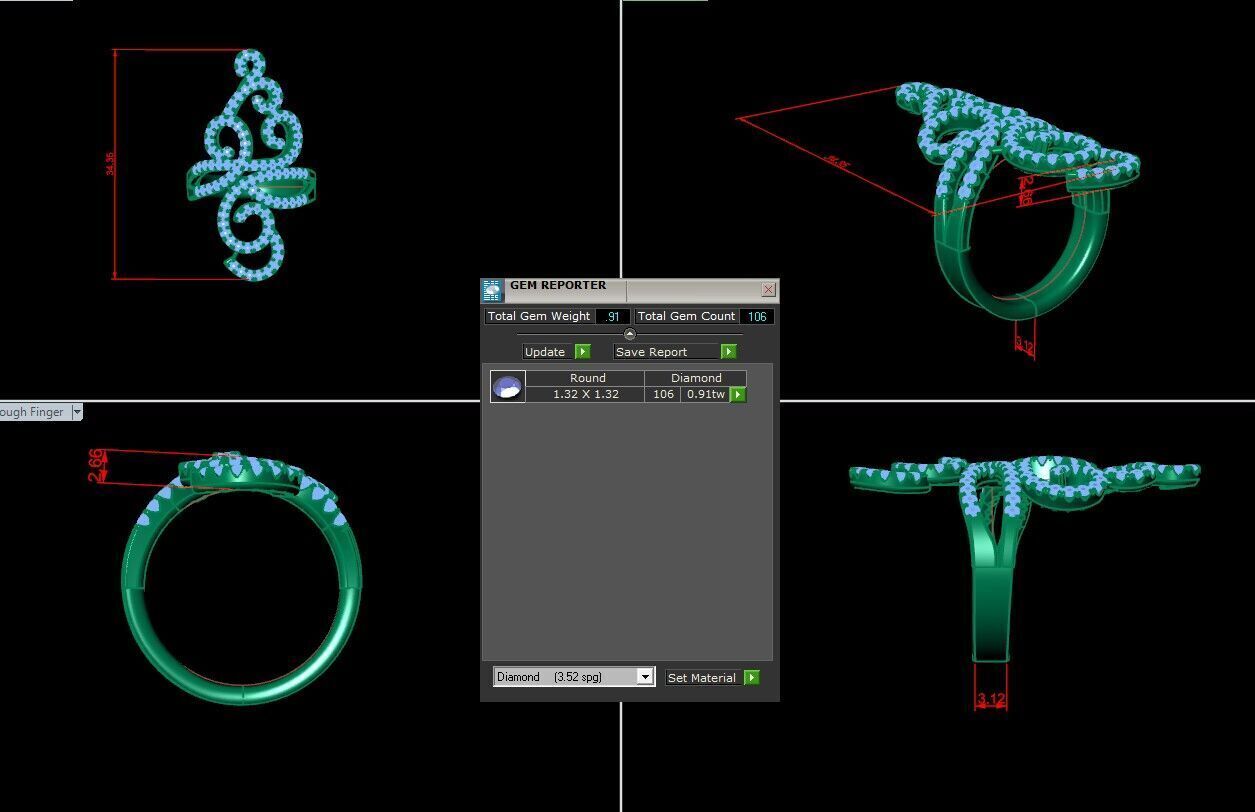Image resolution: width=1255 pixels, height=812 pixels.
Task: Click the Total Gem Weight value .91
Action: [x=612, y=316]
